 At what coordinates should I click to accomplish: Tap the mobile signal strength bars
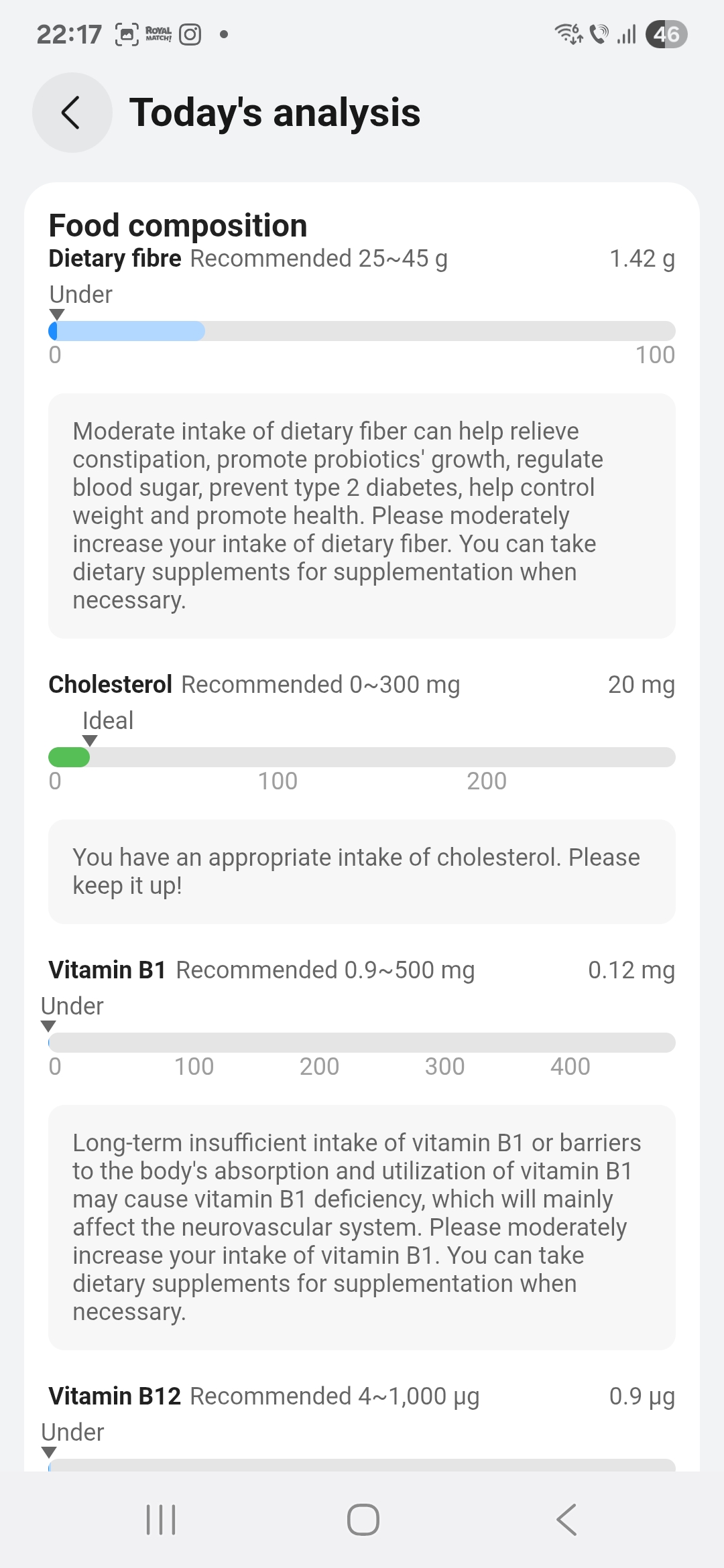627,34
